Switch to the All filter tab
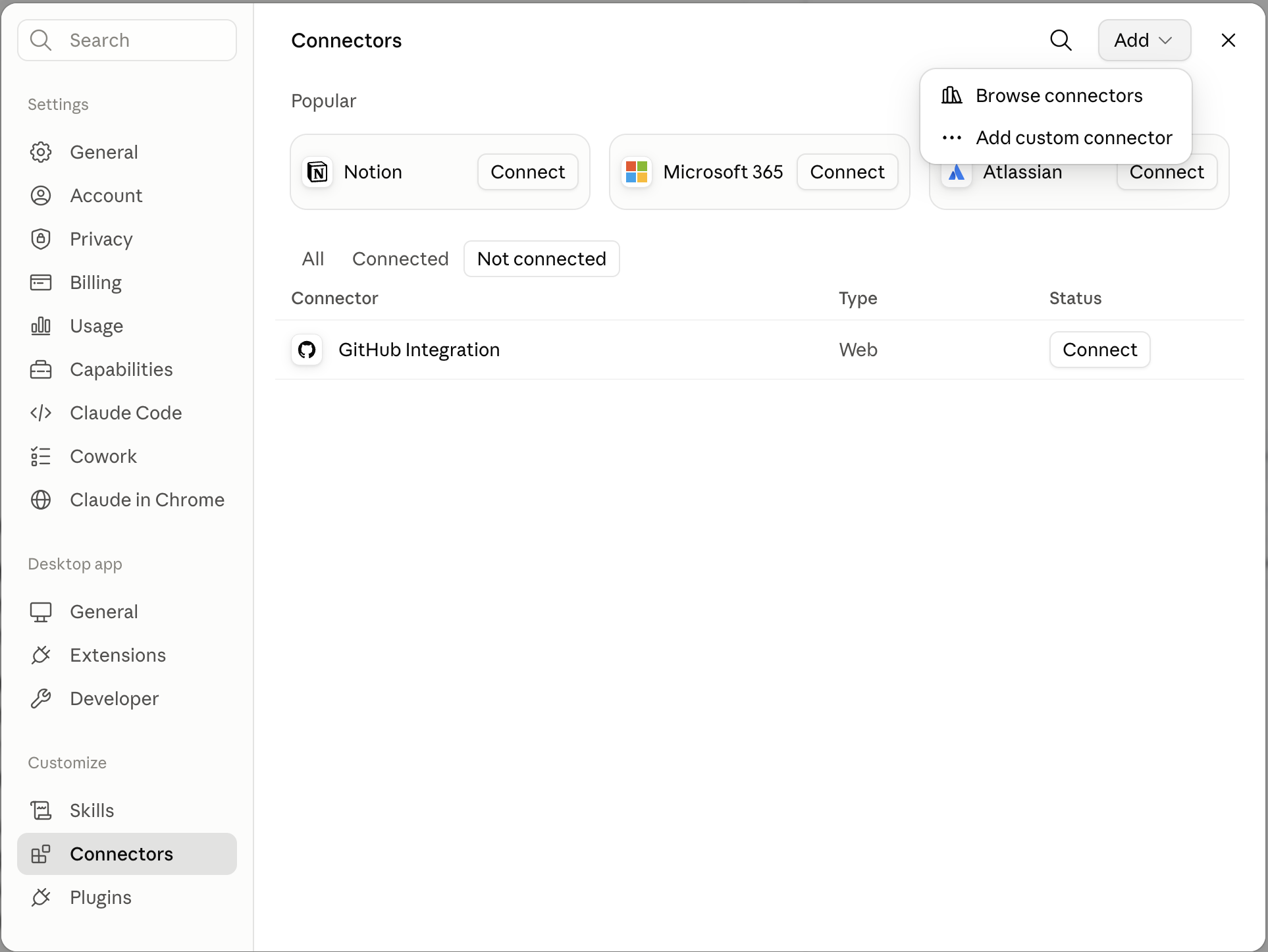 pyautogui.click(x=313, y=259)
